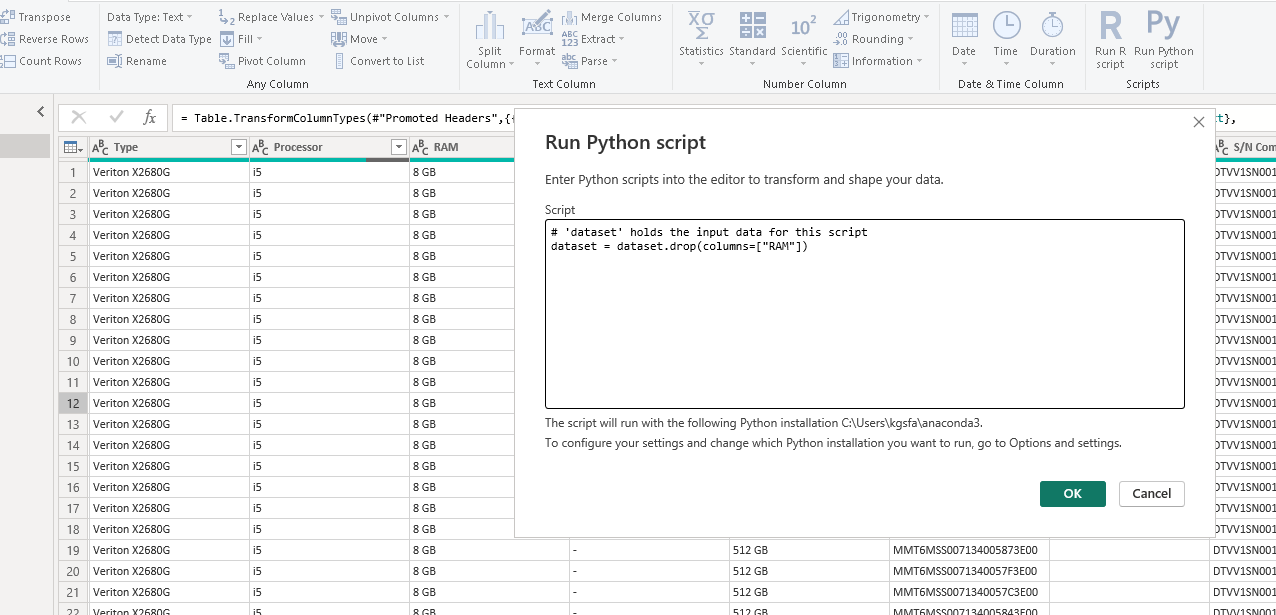Click the fx formula icon
1276x615 pixels.
click(x=150, y=118)
